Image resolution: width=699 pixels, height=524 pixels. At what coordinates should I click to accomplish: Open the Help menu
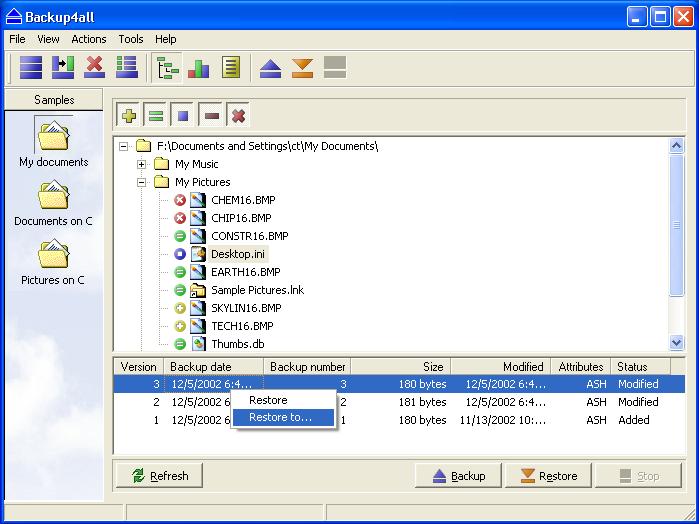(x=165, y=39)
